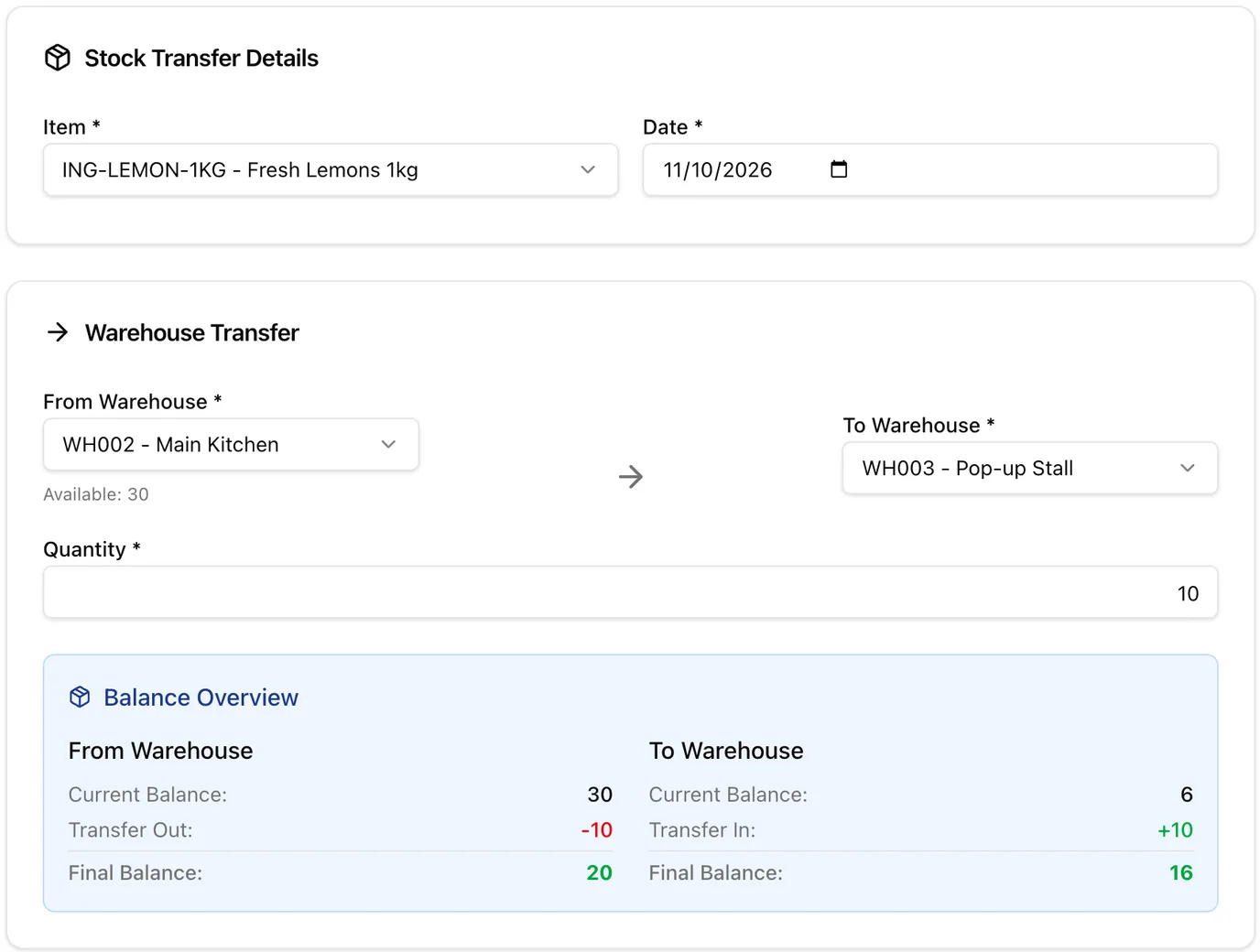
Task: Expand the From Warehouse dropdown
Action: 231,445
